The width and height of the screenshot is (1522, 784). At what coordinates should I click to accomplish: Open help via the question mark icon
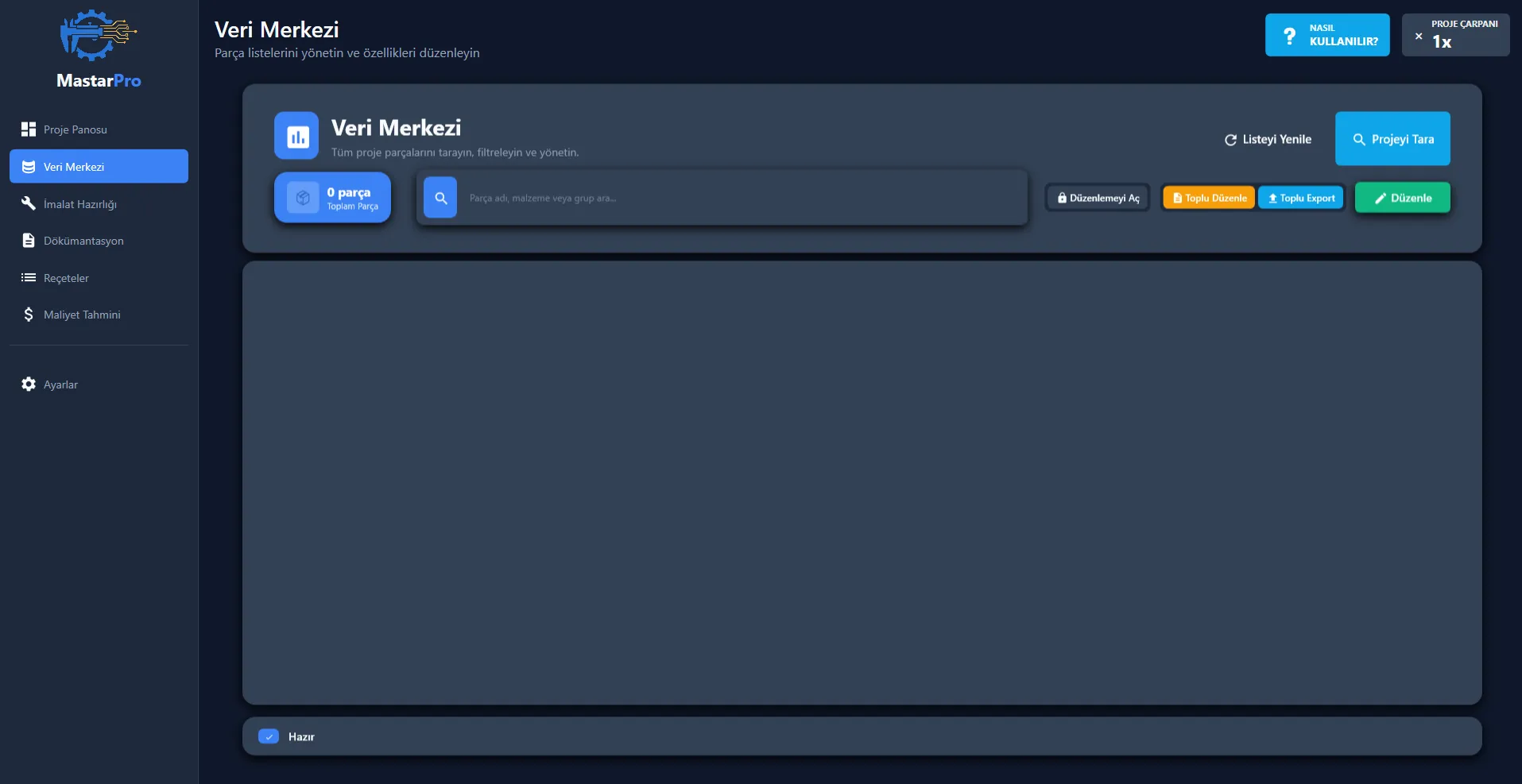1289,36
